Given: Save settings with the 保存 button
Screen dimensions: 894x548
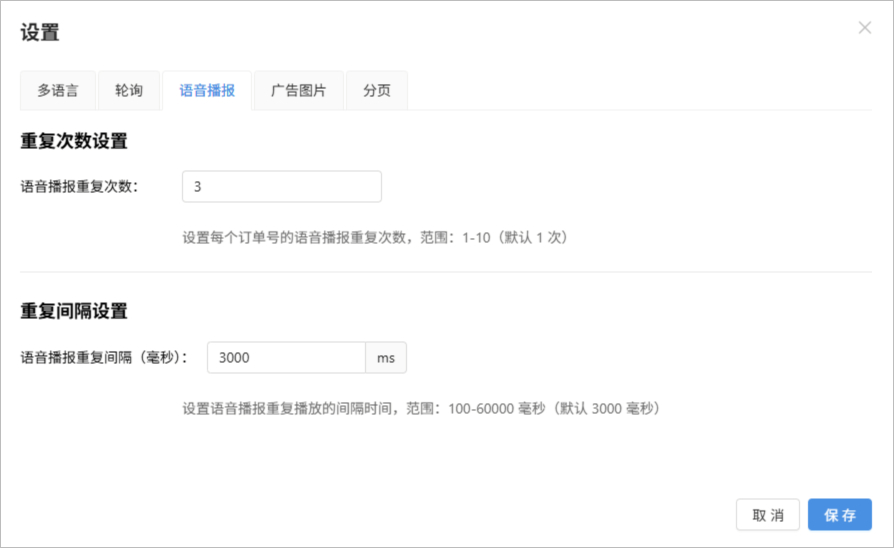Looking at the screenshot, I should [x=839, y=514].
